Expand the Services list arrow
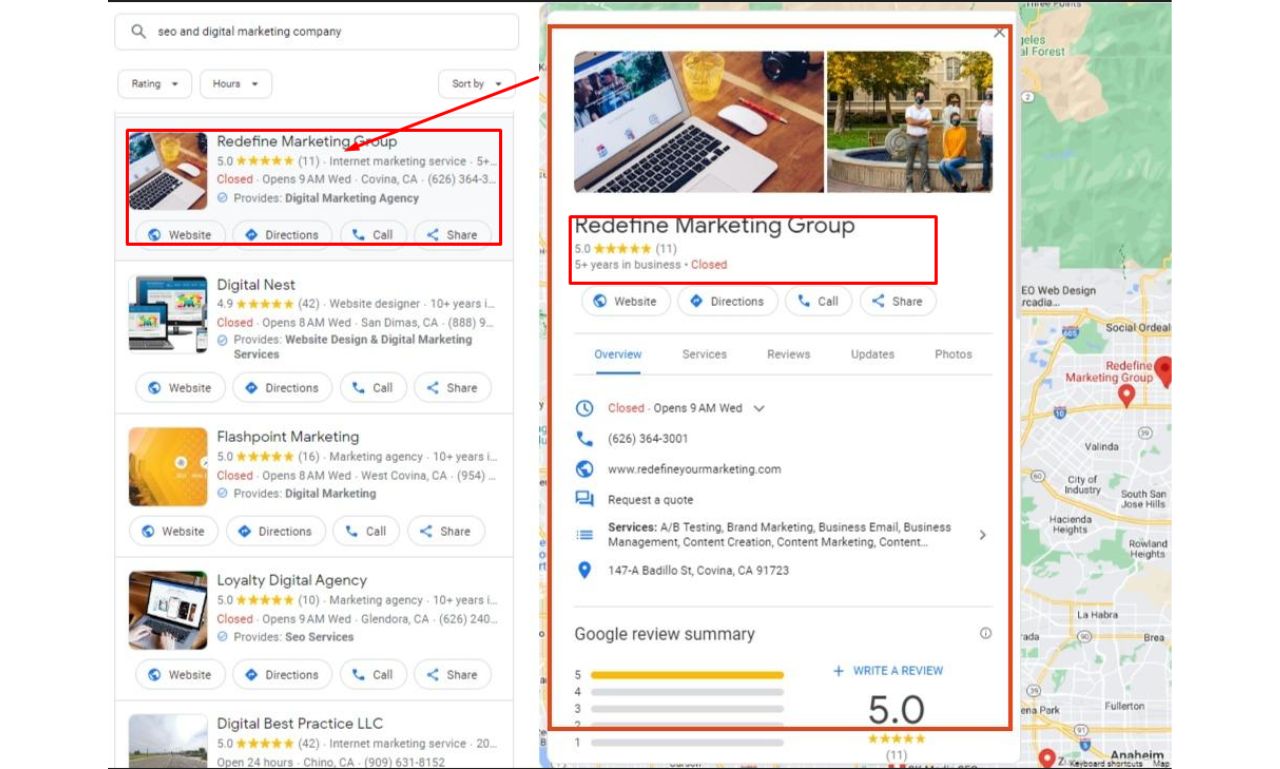 tap(982, 535)
